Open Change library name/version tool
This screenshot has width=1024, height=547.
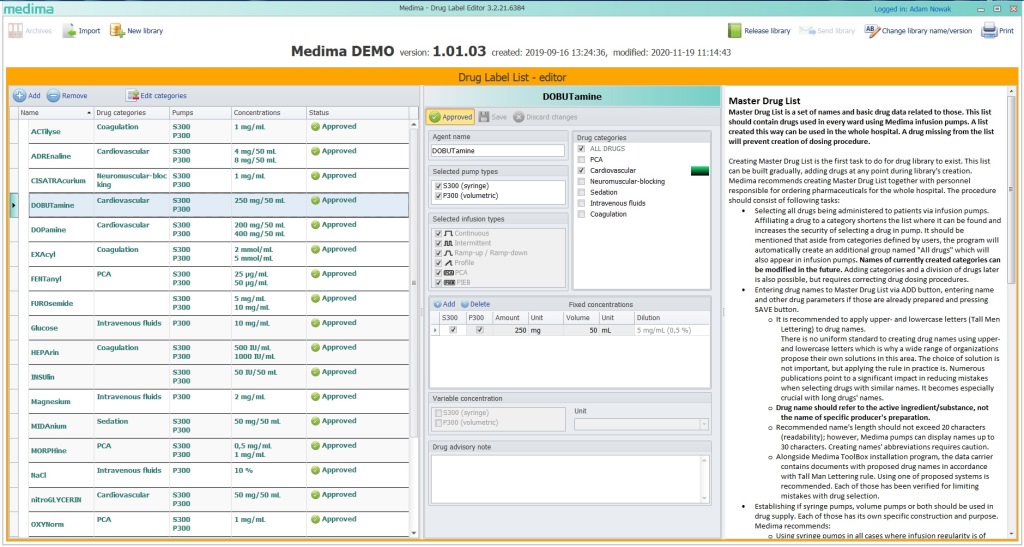tap(871, 30)
